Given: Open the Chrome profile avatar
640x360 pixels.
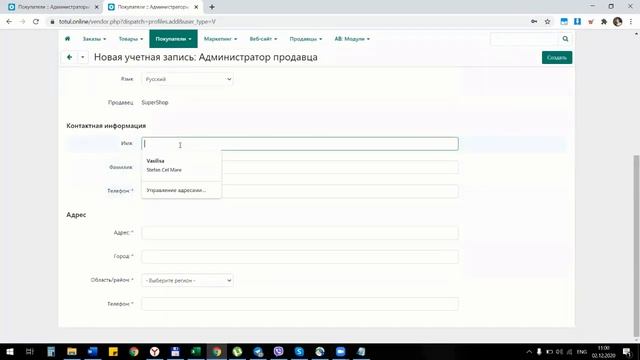Looking at the screenshot, I should 618,22.
